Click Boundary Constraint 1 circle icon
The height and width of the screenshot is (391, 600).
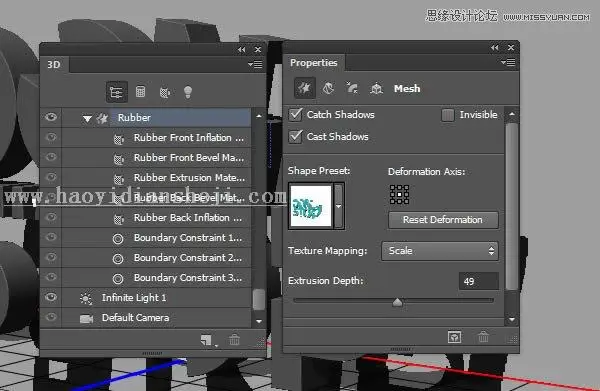[118, 239]
